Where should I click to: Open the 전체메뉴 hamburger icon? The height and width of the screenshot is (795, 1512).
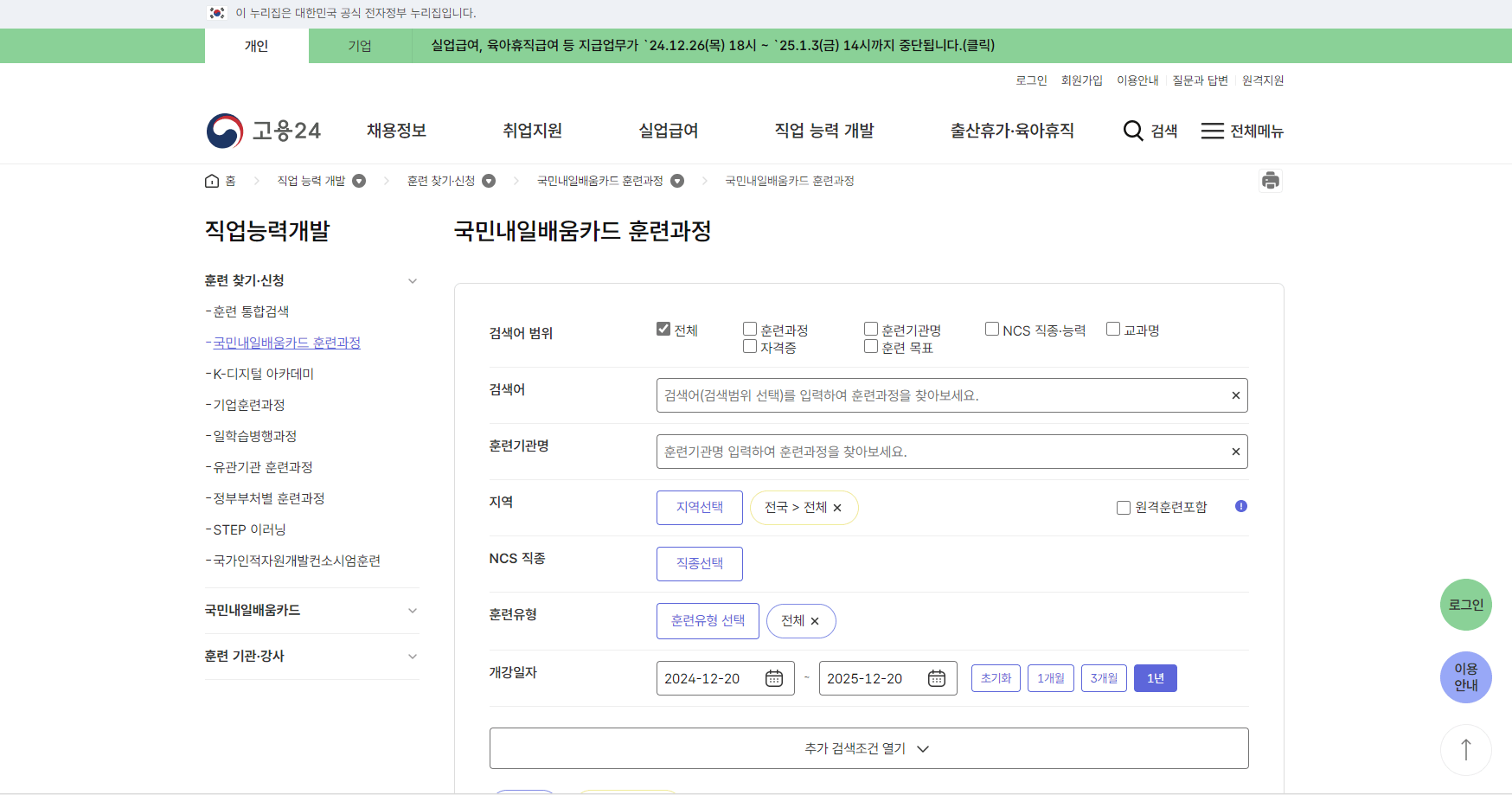[1211, 130]
